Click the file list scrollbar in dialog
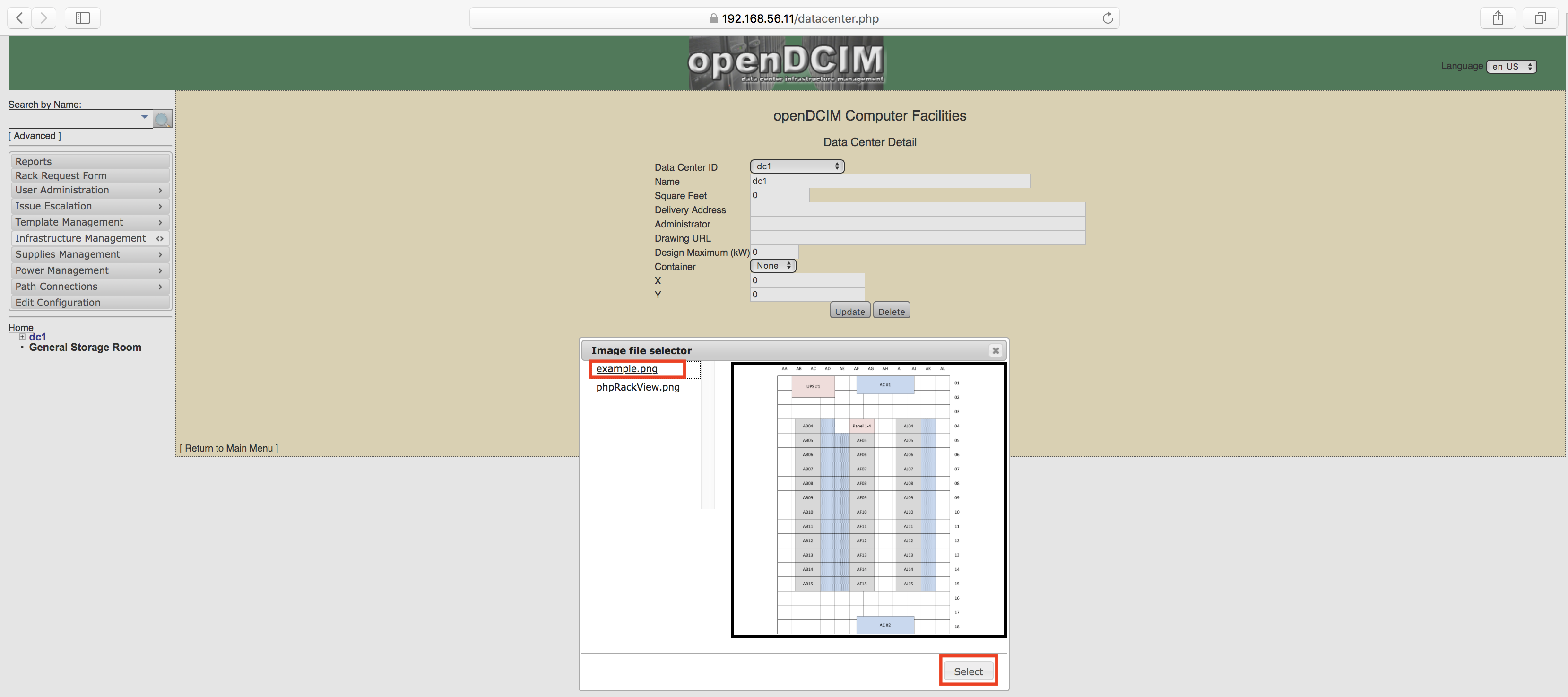The width and height of the screenshot is (1568, 697). coord(707,435)
